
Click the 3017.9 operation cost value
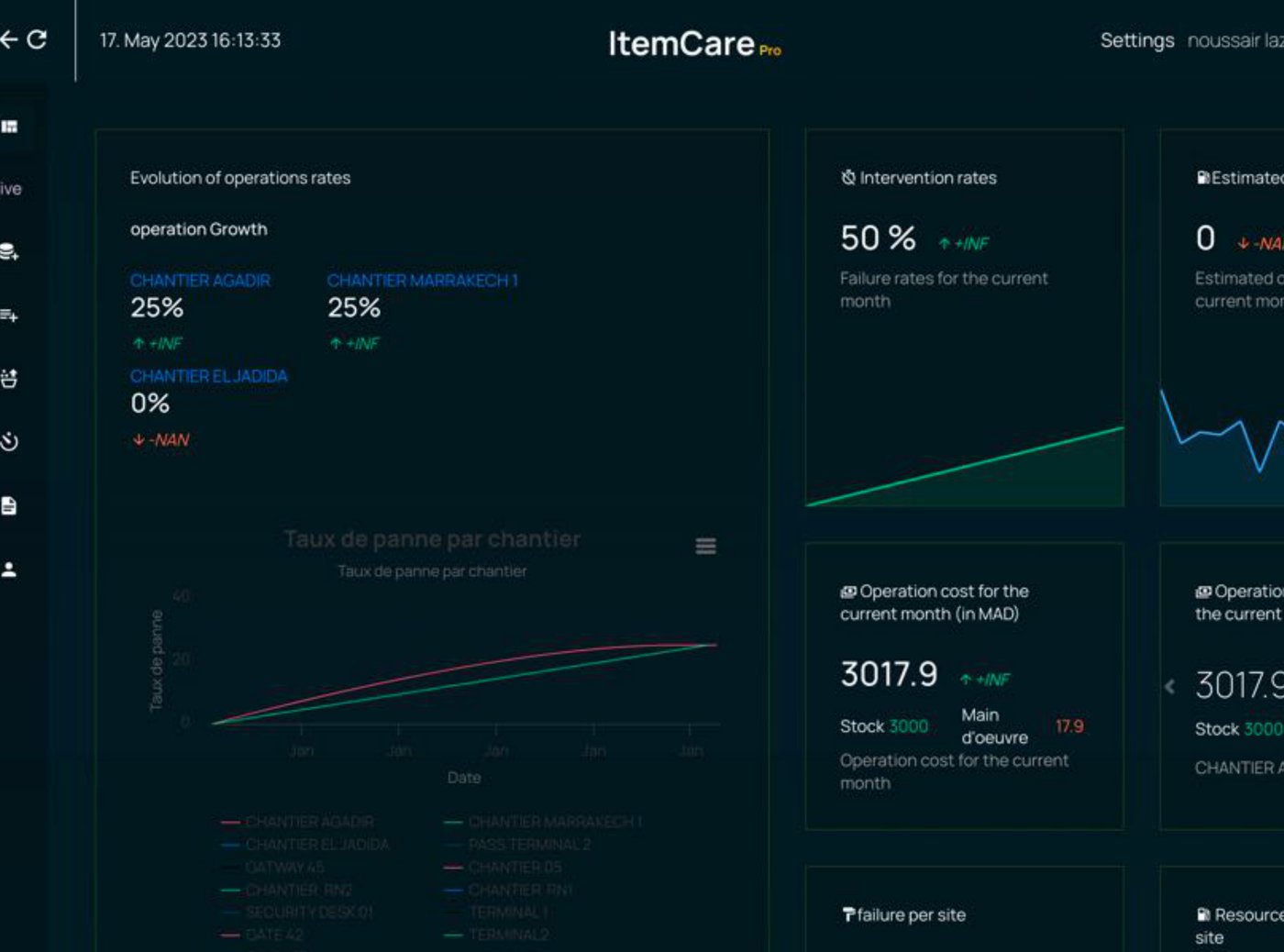pyautogui.click(x=889, y=674)
